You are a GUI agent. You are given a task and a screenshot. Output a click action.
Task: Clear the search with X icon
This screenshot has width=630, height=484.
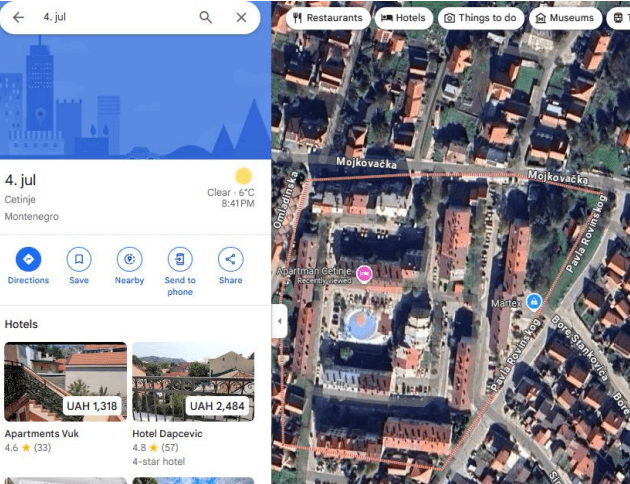[241, 17]
